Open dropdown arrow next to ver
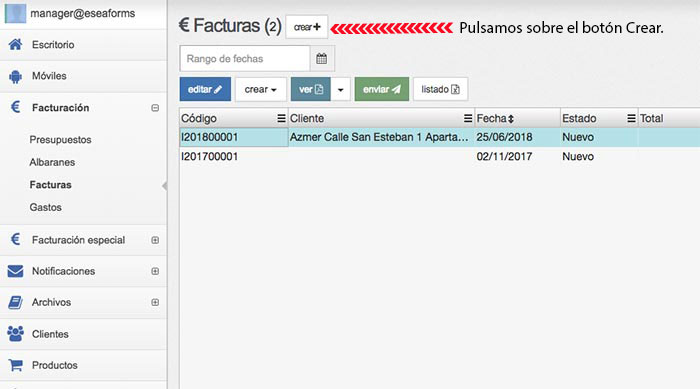The image size is (700, 389). pos(341,89)
